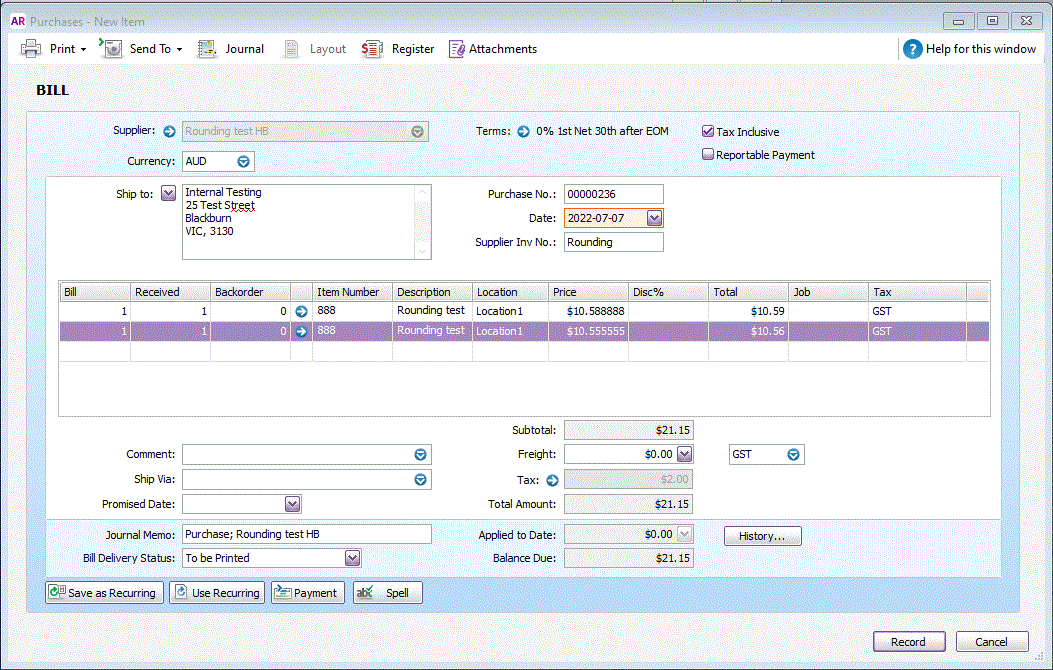This screenshot has height=670, width=1053.
Task: Click the Journal Memo field
Action: (x=306, y=534)
